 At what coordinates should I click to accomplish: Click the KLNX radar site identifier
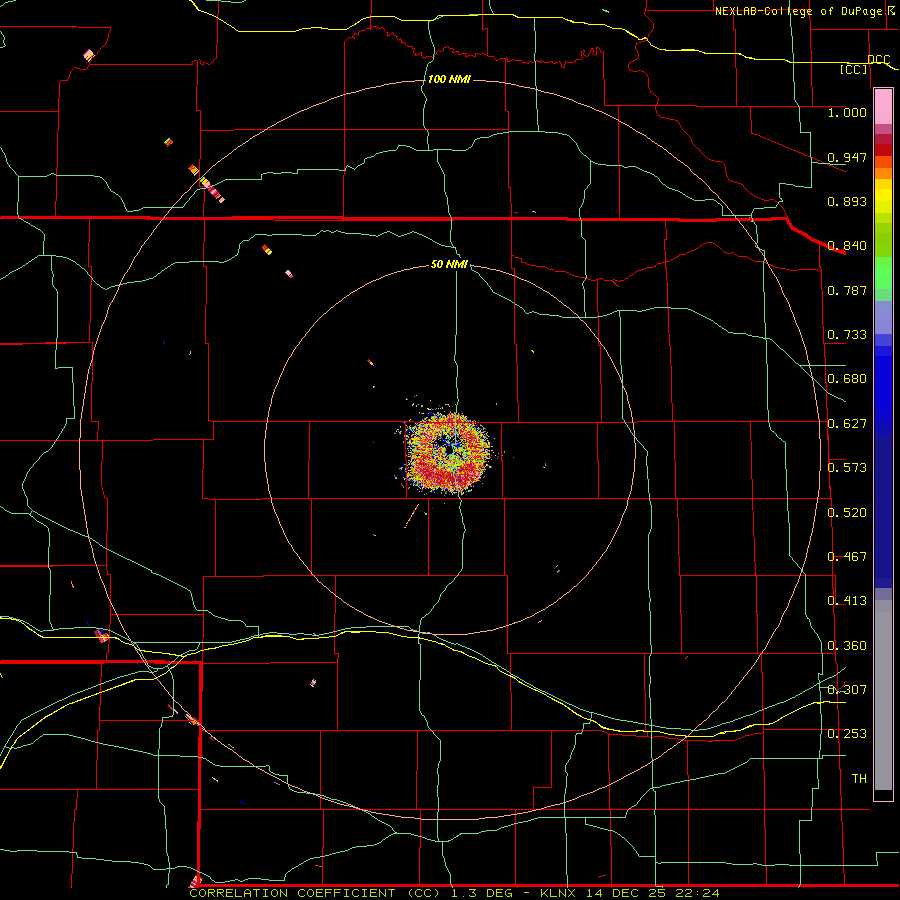(x=560, y=893)
